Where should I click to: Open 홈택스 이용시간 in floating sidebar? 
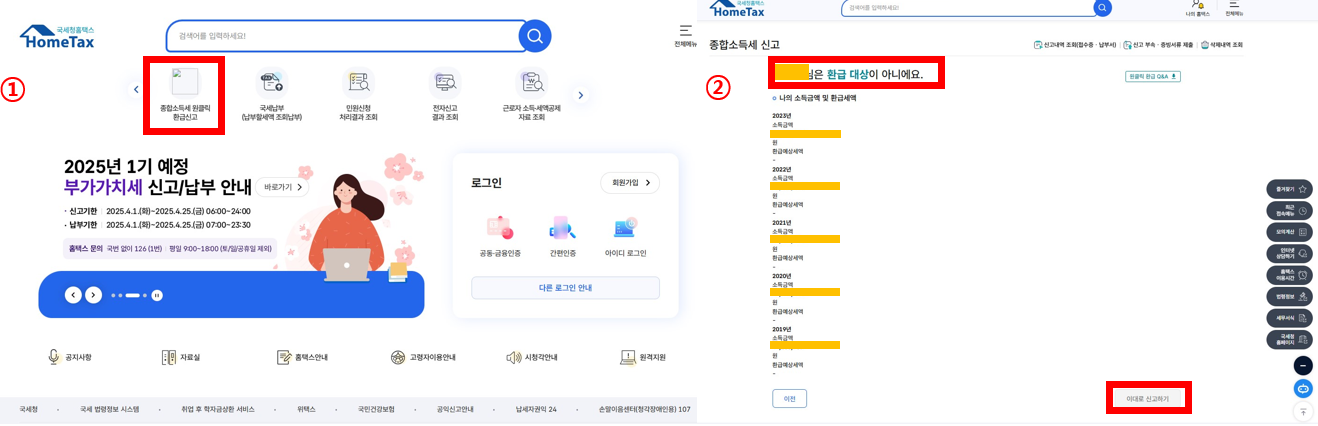click(1289, 275)
